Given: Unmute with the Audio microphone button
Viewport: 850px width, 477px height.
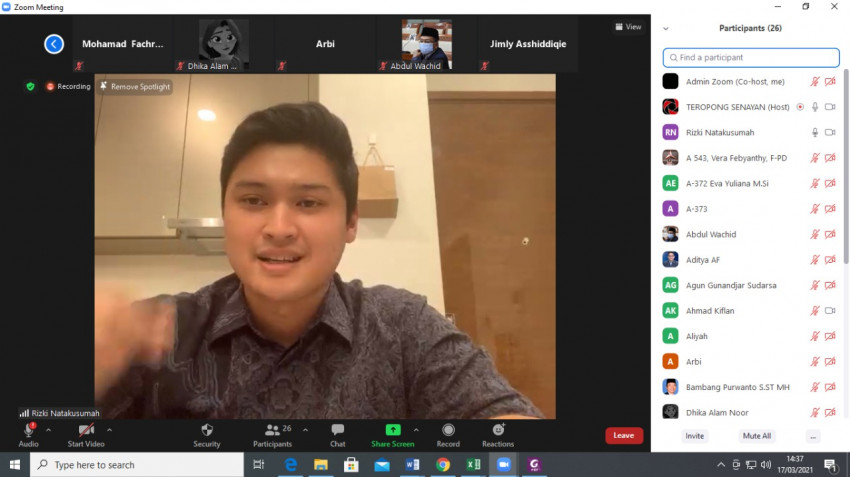Looking at the screenshot, I should pos(29,435).
